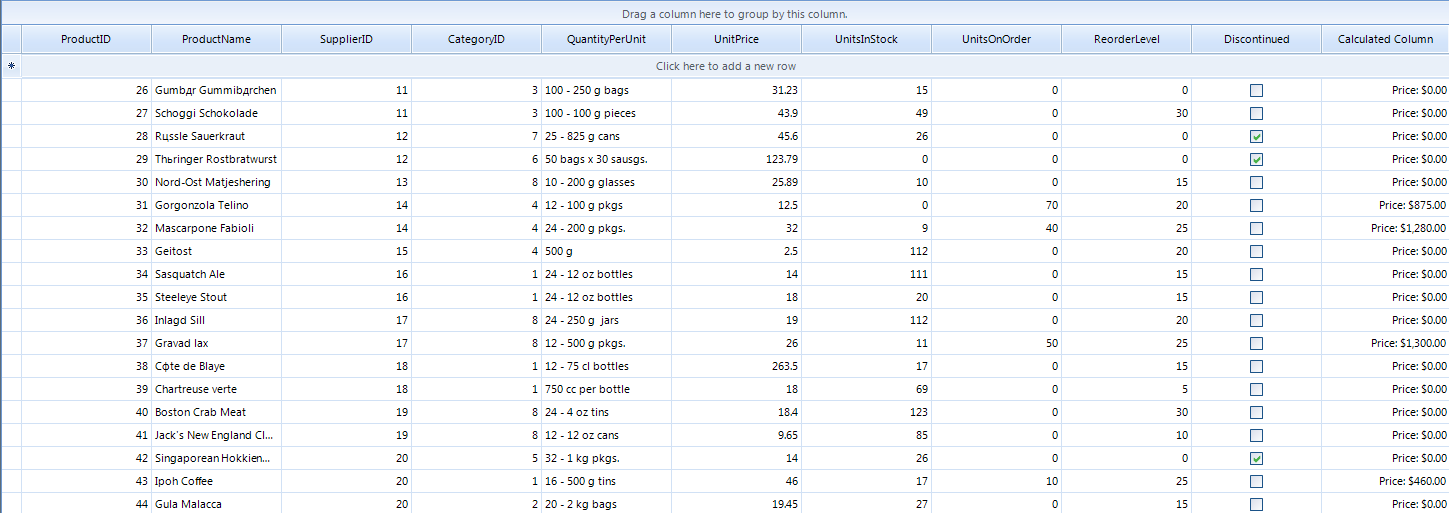Click the UnitsInStock column header
The image size is (1451, 513).
coord(866,39)
